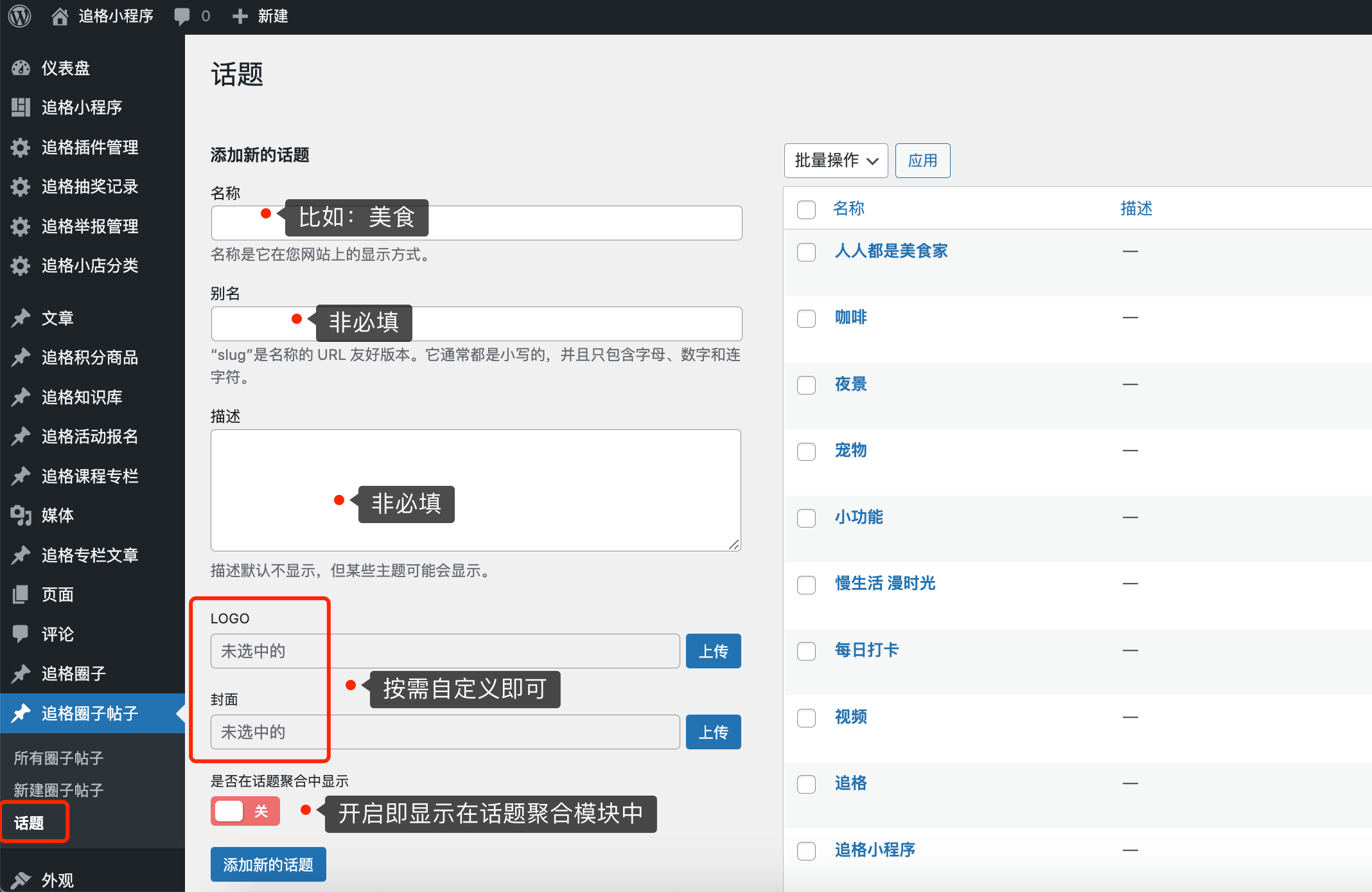Click pin icon beside 追格圈子

coord(21,673)
